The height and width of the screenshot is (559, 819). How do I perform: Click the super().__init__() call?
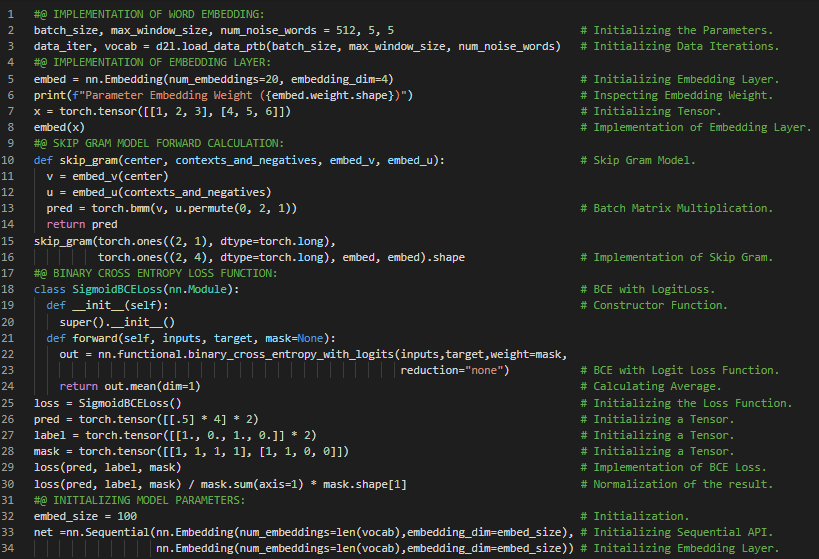pyautogui.click(x=117, y=321)
